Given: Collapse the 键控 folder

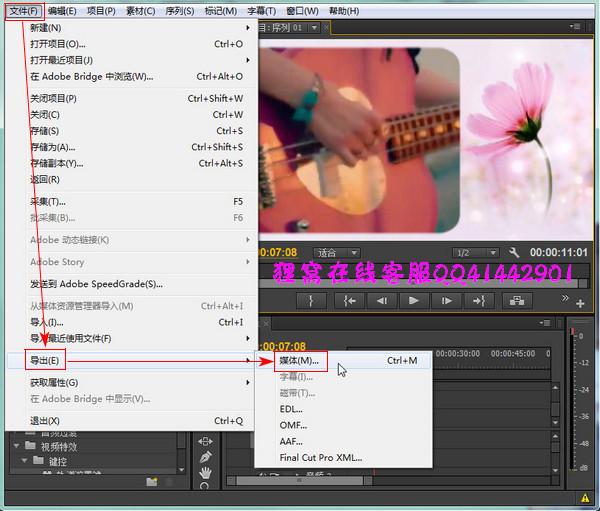Looking at the screenshot, I should [25, 460].
